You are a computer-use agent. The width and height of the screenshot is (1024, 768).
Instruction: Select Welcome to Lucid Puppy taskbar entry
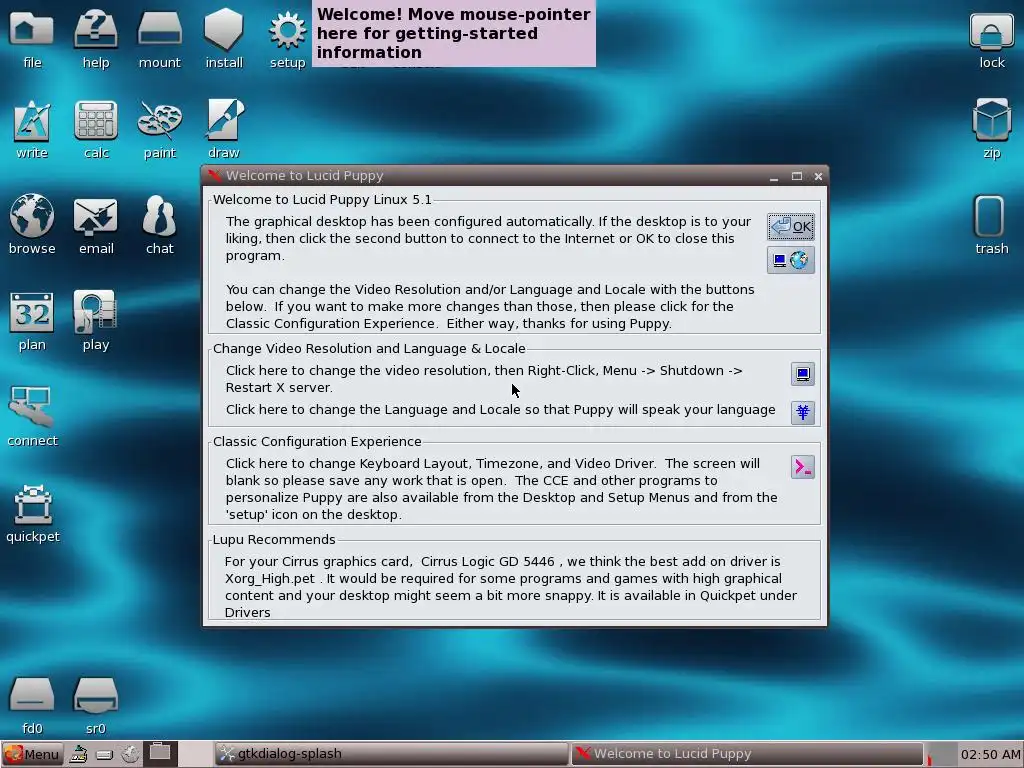point(747,754)
